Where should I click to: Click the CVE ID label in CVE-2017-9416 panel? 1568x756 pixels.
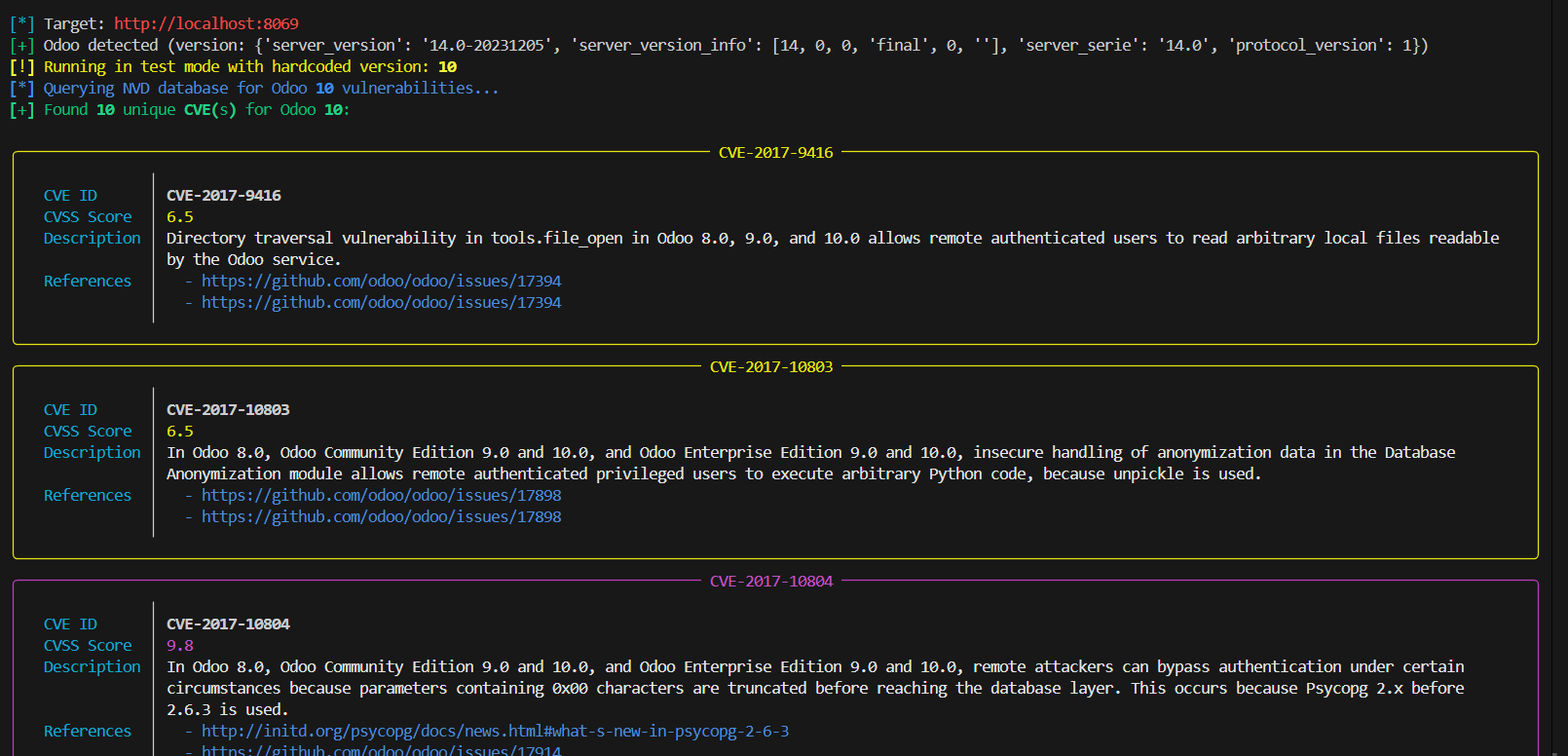70,195
